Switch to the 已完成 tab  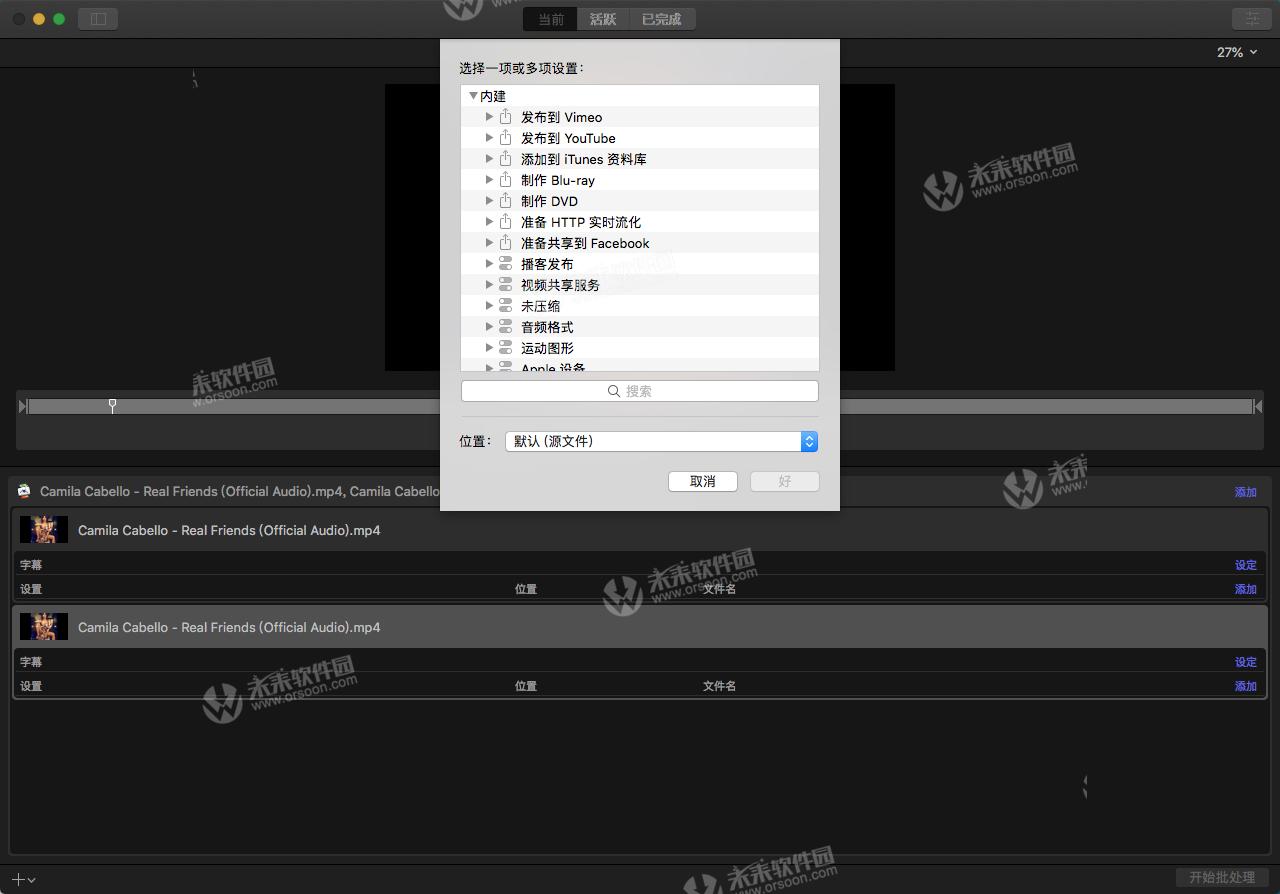661,18
